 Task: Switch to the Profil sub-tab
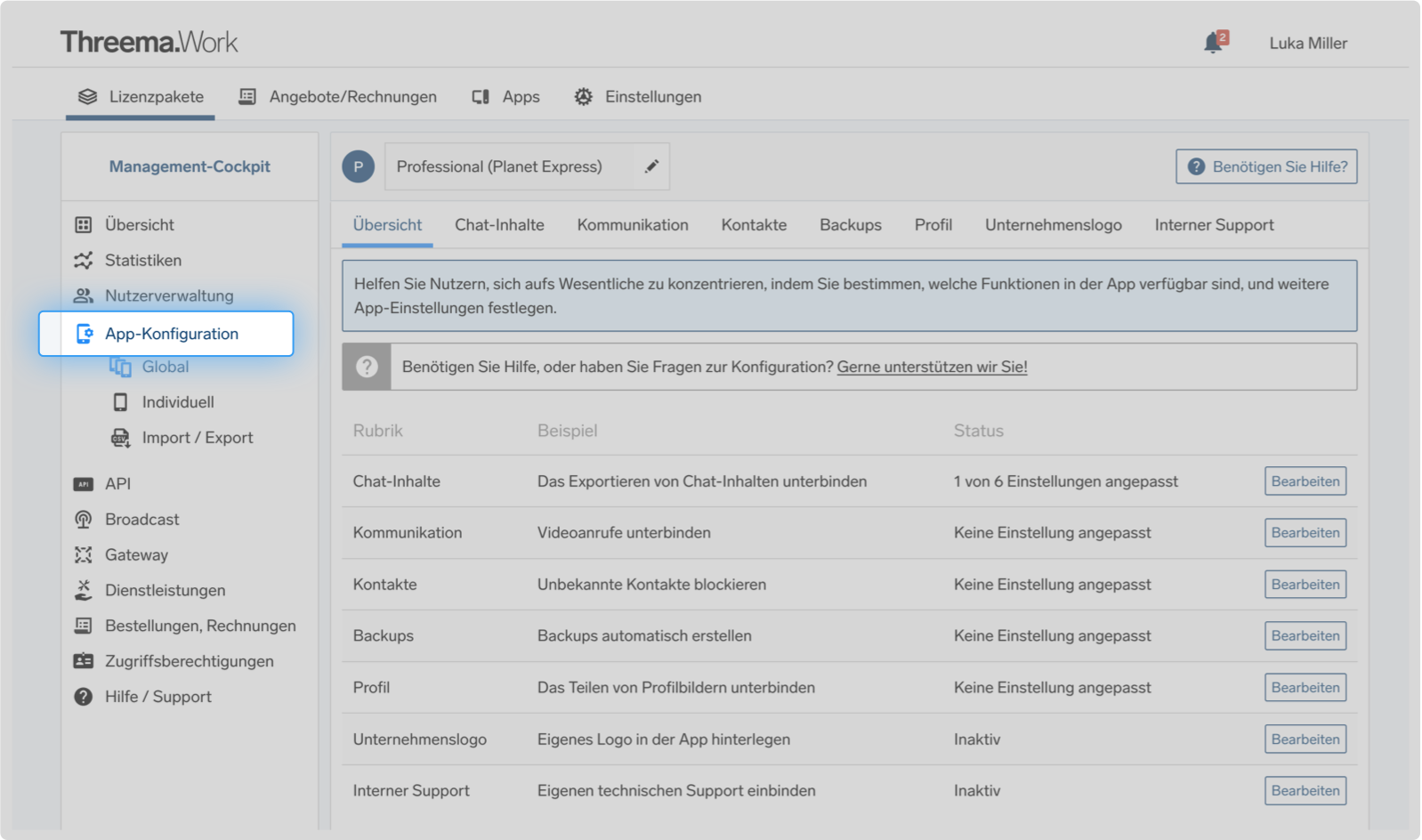(933, 225)
